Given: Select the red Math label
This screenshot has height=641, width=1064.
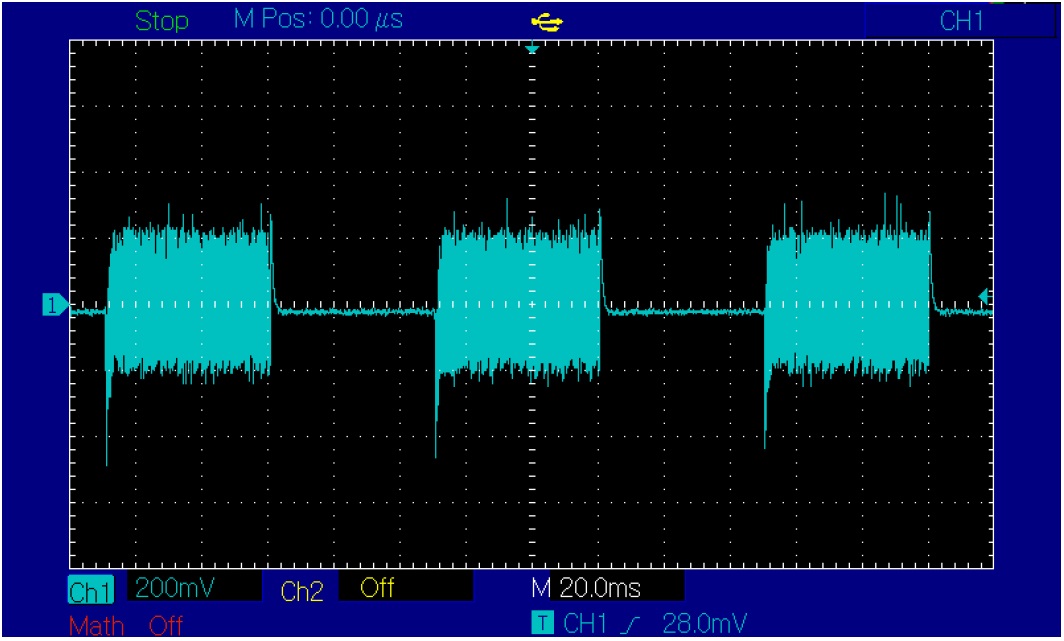Looking at the screenshot, I should coord(96,626).
